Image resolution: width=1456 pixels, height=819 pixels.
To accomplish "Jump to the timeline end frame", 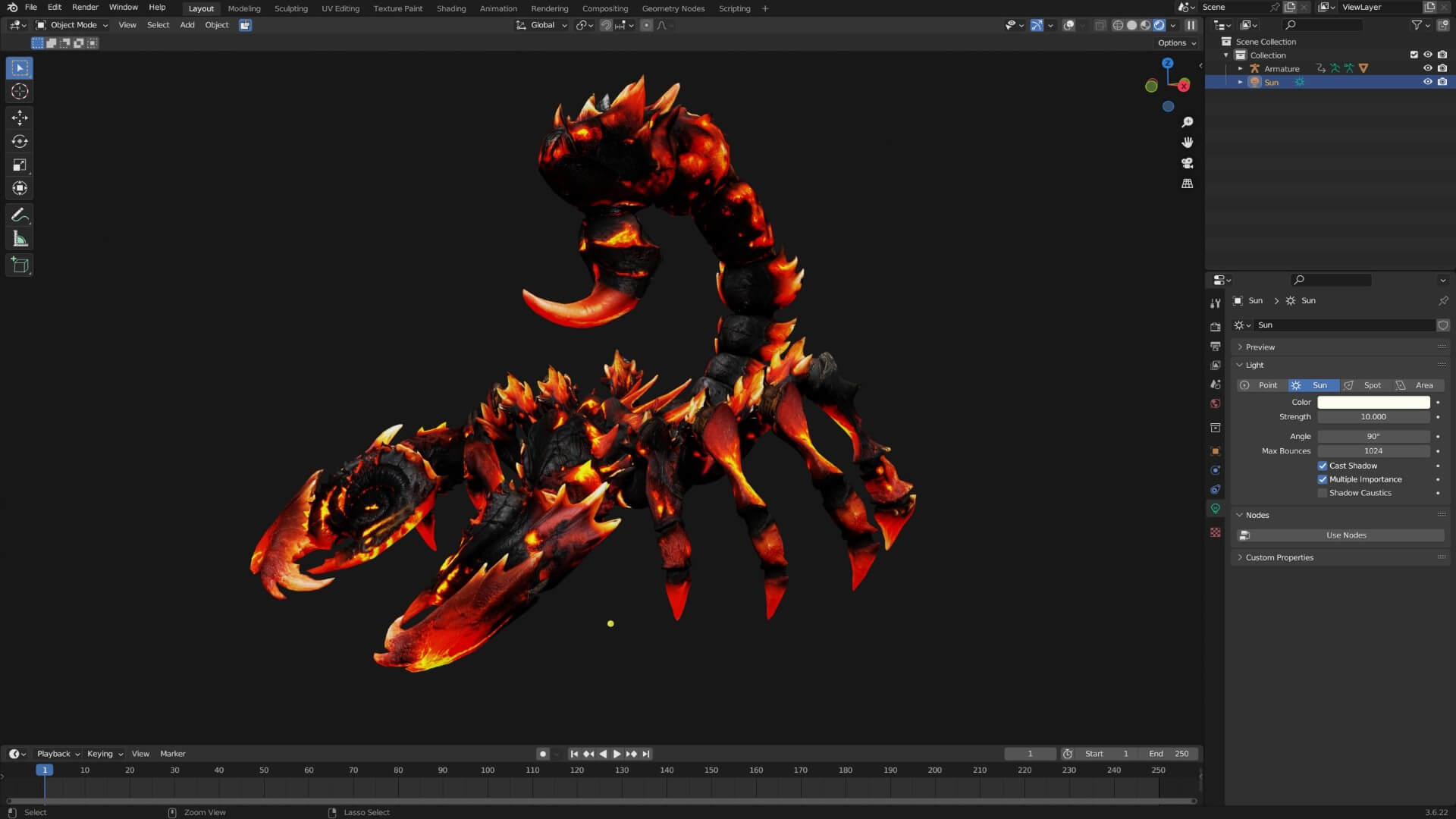I will pyautogui.click(x=646, y=755).
